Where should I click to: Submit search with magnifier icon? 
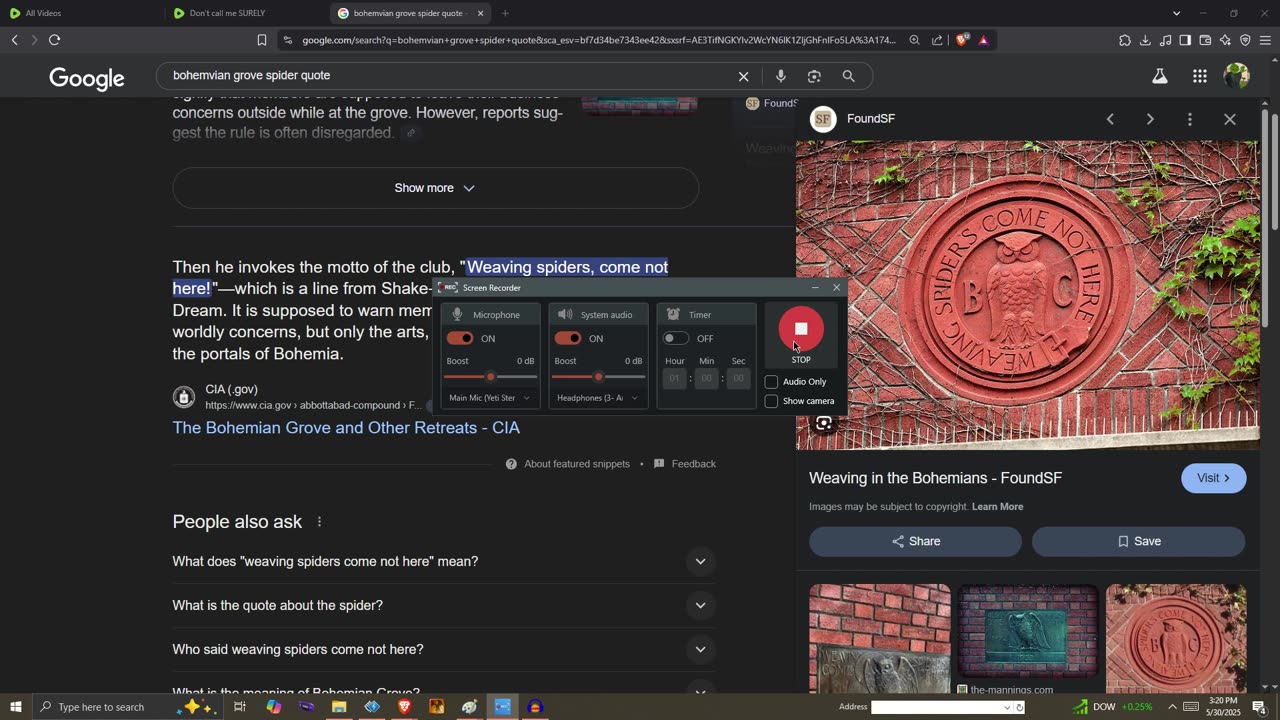click(x=848, y=76)
